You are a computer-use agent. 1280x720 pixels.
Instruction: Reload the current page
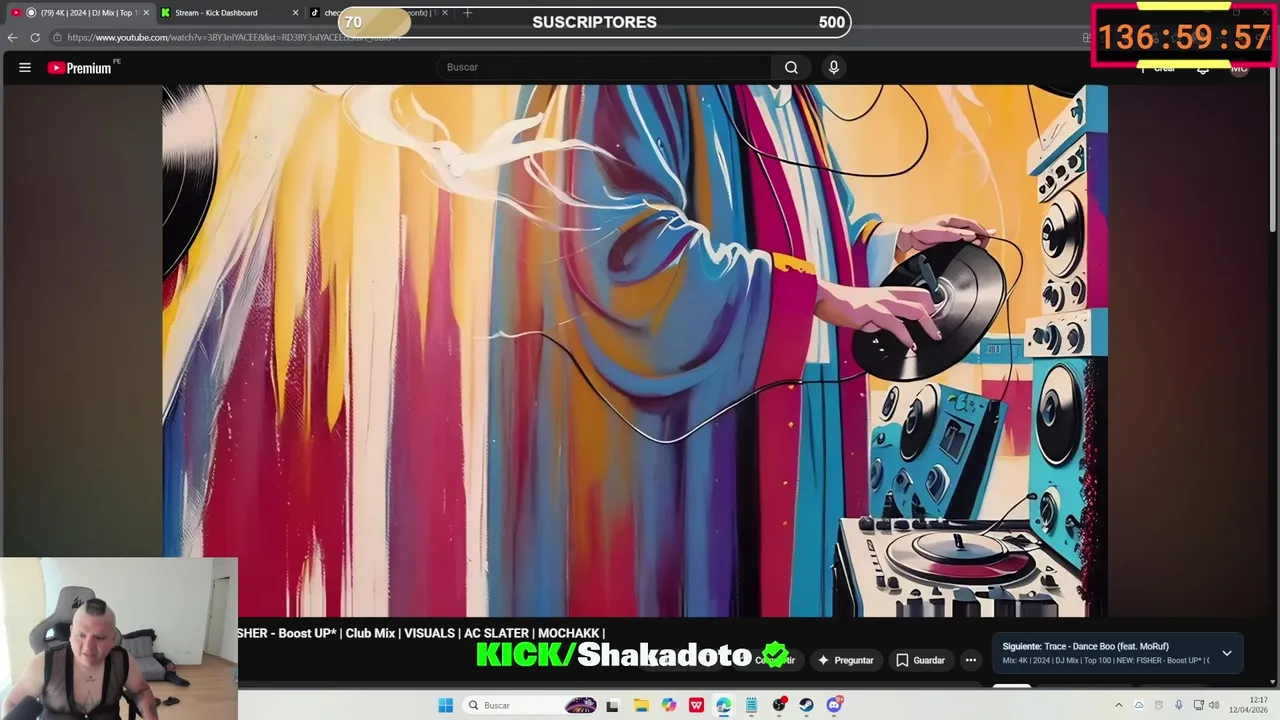pyautogui.click(x=35, y=37)
